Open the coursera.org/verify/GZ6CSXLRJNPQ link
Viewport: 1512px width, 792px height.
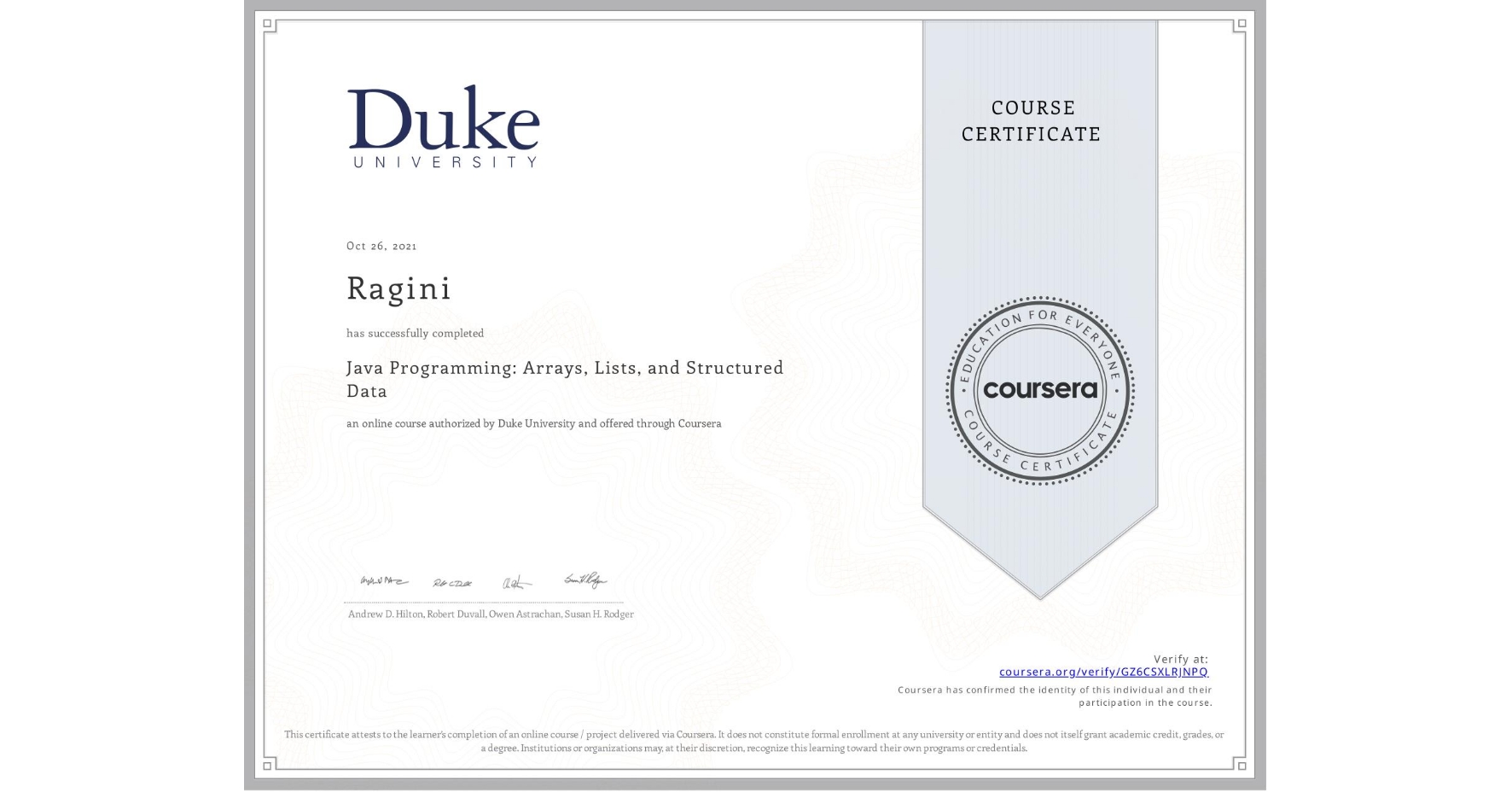point(1102,673)
